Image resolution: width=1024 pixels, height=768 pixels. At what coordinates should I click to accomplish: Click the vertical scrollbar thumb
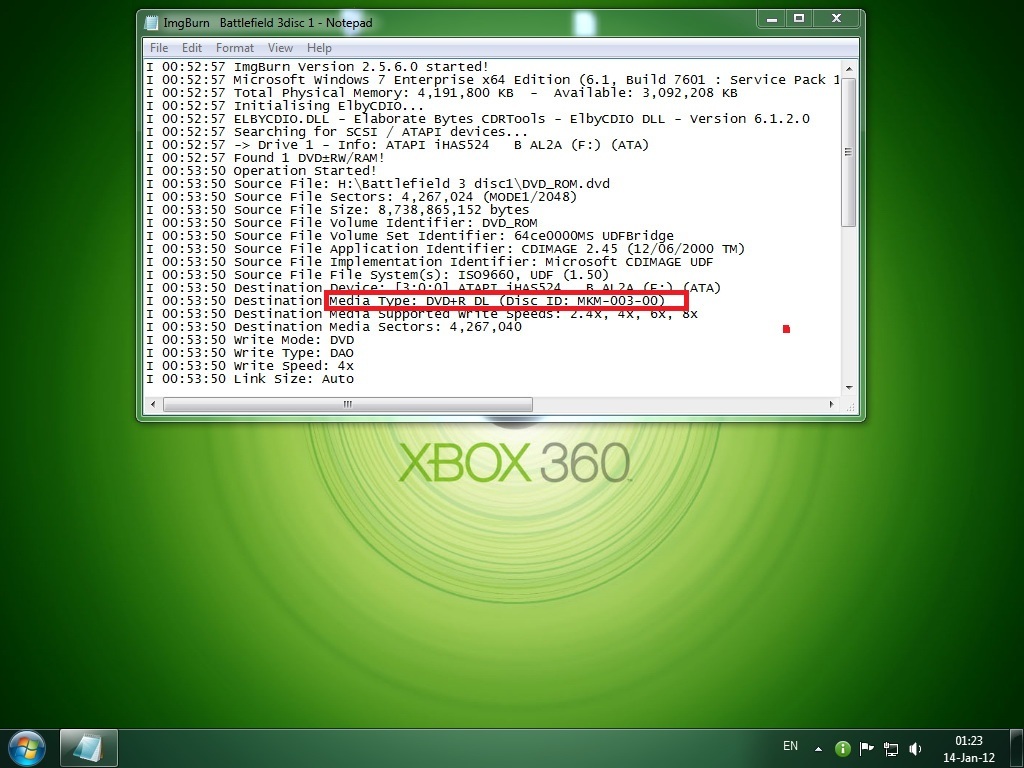coord(849,152)
